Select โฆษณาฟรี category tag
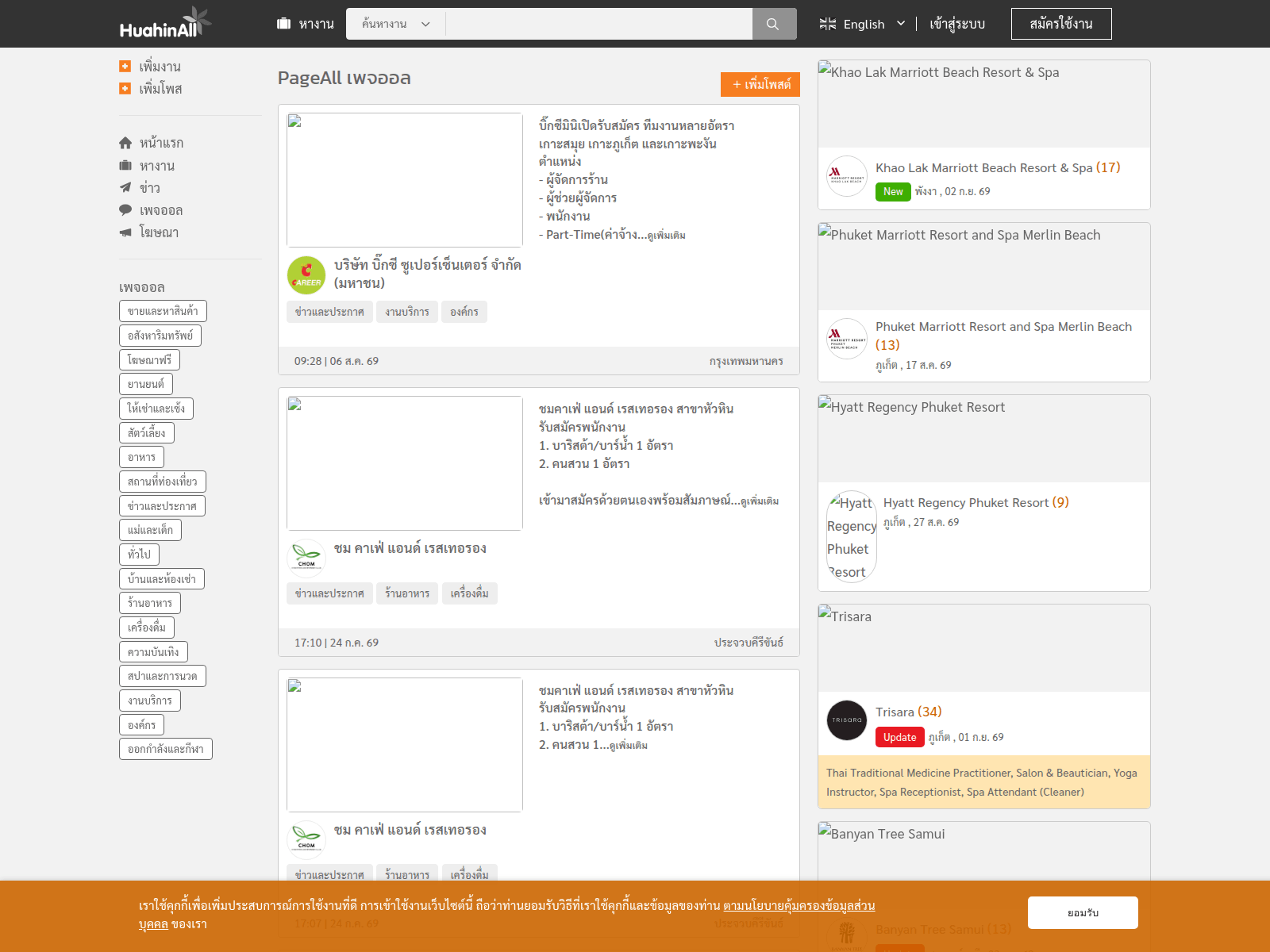Viewport: 1270px width, 952px height. click(x=149, y=359)
